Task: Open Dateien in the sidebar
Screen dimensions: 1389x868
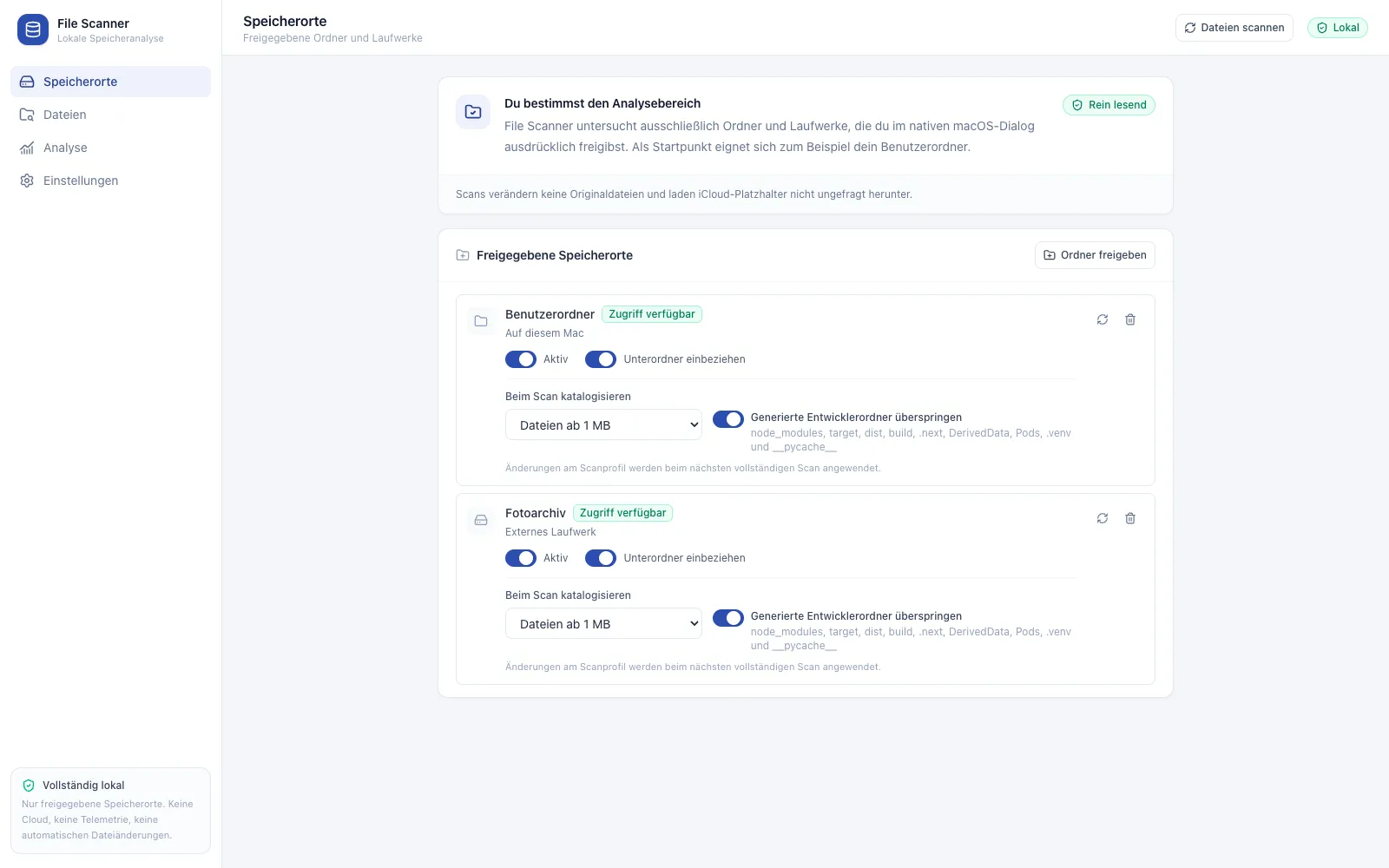Action: (110, 115)
